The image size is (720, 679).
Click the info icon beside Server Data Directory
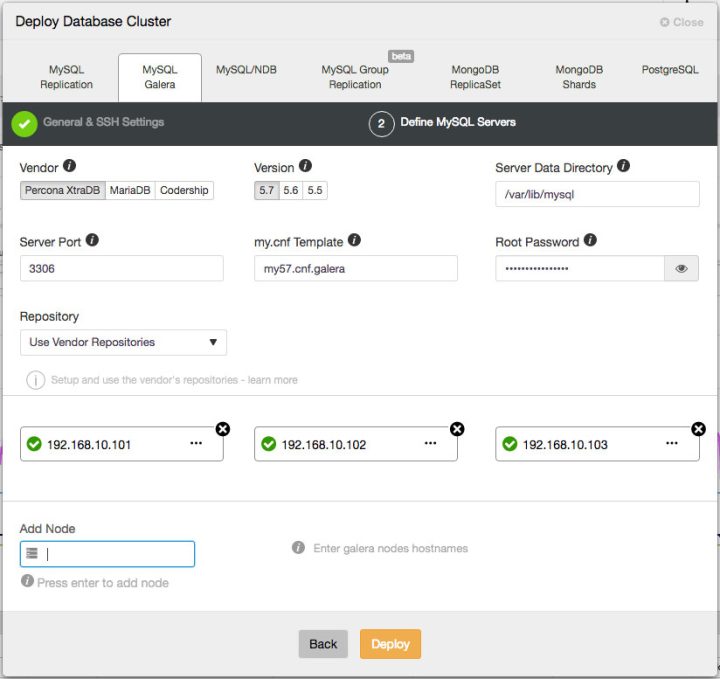click(x=623, y=166)
